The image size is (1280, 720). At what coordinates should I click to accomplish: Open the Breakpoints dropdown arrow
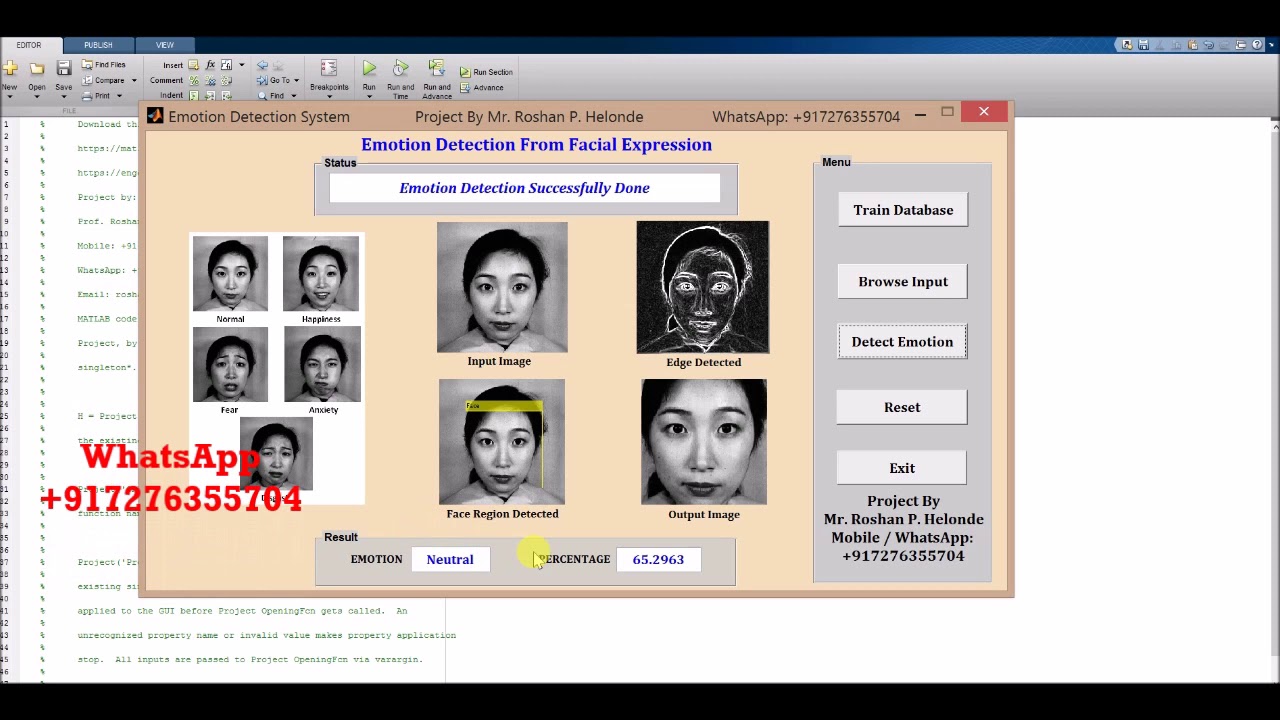pos(329,97)
